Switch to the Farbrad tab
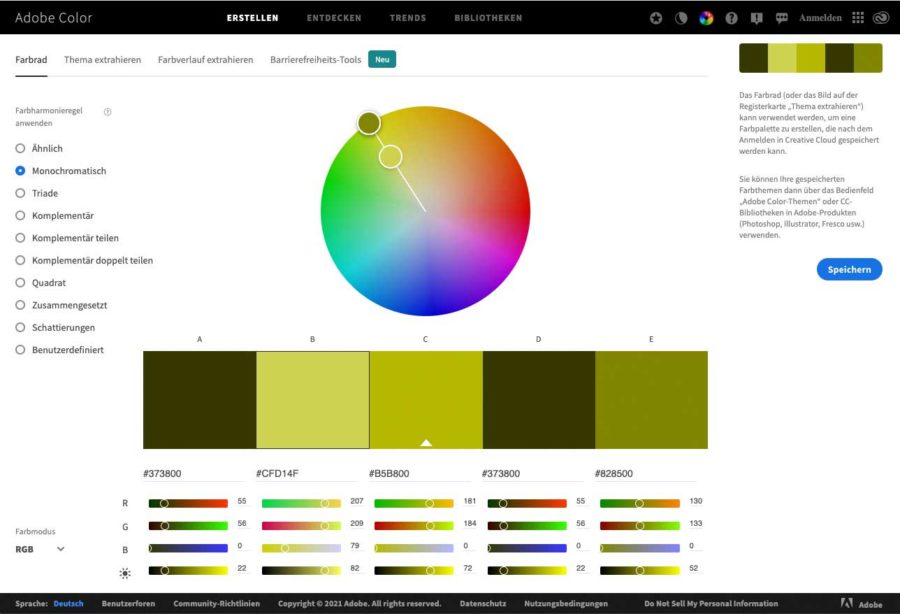Viewport: 900px width, 614px height. point(31,60)
